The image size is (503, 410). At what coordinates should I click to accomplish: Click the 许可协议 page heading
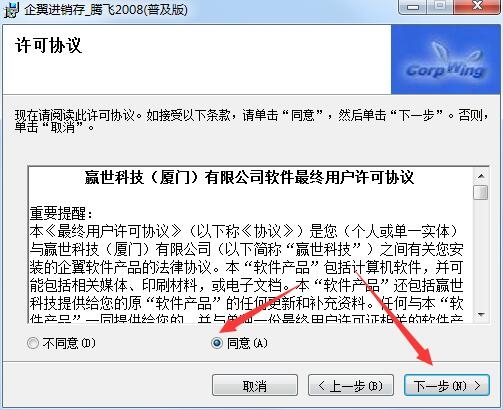[x=49, y=45]
